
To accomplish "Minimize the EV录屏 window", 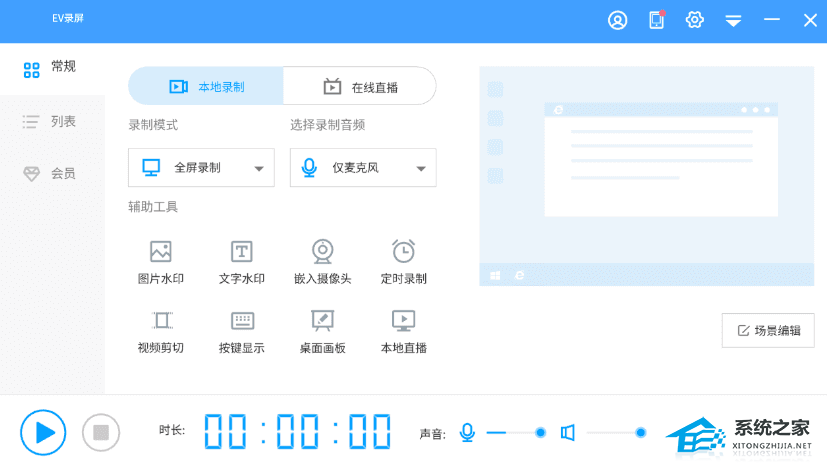I will pos(772,20).
